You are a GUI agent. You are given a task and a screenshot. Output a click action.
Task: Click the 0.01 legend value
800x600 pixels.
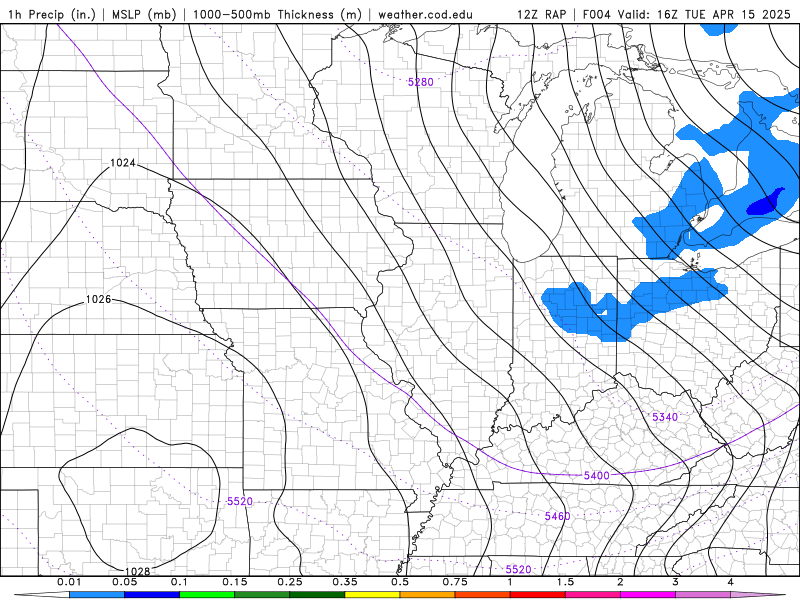[69, 582]
